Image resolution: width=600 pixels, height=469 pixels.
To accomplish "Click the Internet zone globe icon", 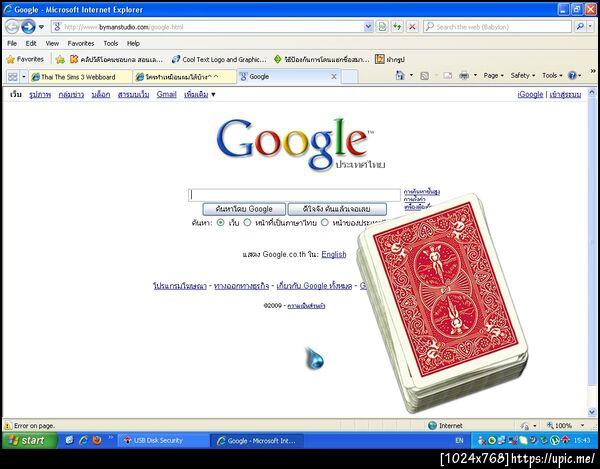I will coord(432,425).
